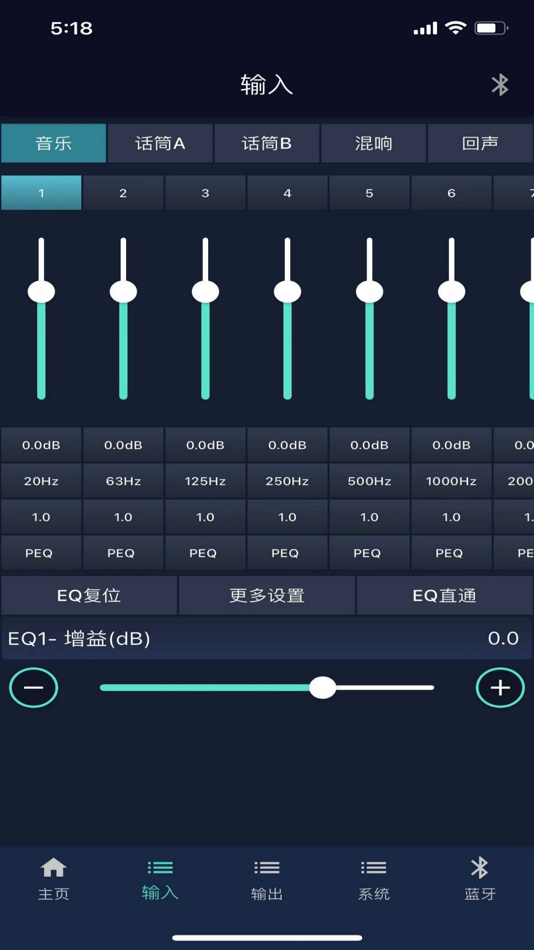534x950 pixels.
Task: Tap the 输入 page title
Action: [x=267, y=85]
